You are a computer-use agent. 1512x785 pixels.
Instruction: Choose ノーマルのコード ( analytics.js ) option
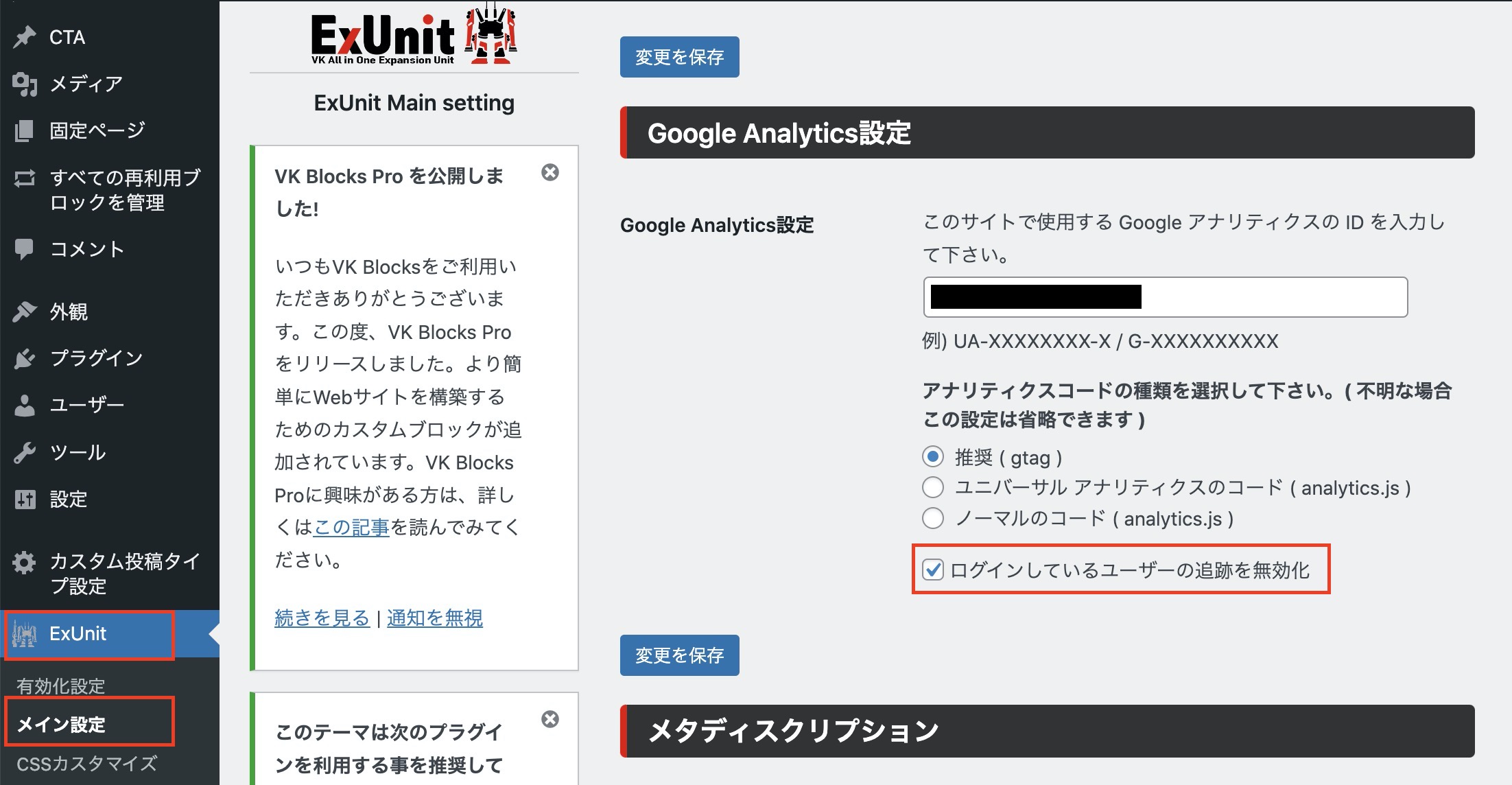pos(932,519)
